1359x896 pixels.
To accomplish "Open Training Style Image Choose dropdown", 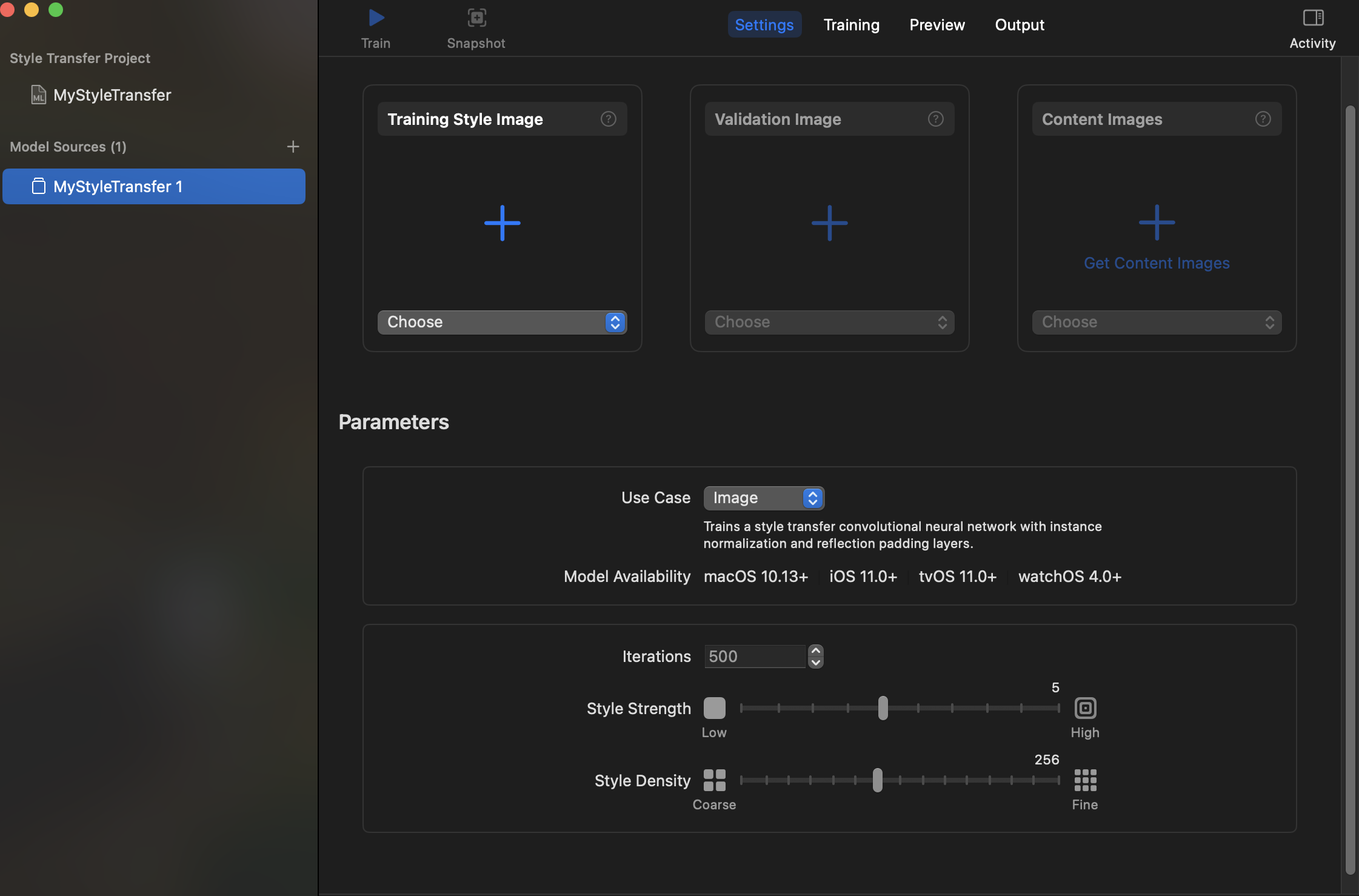I will (502, 322).
